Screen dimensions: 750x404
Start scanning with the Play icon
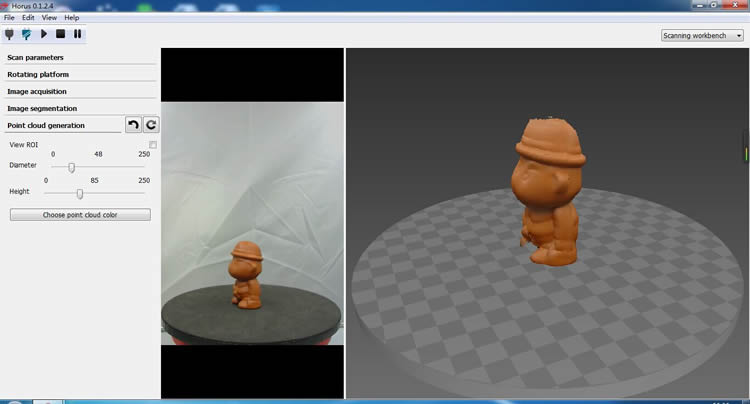pos(44,34)
